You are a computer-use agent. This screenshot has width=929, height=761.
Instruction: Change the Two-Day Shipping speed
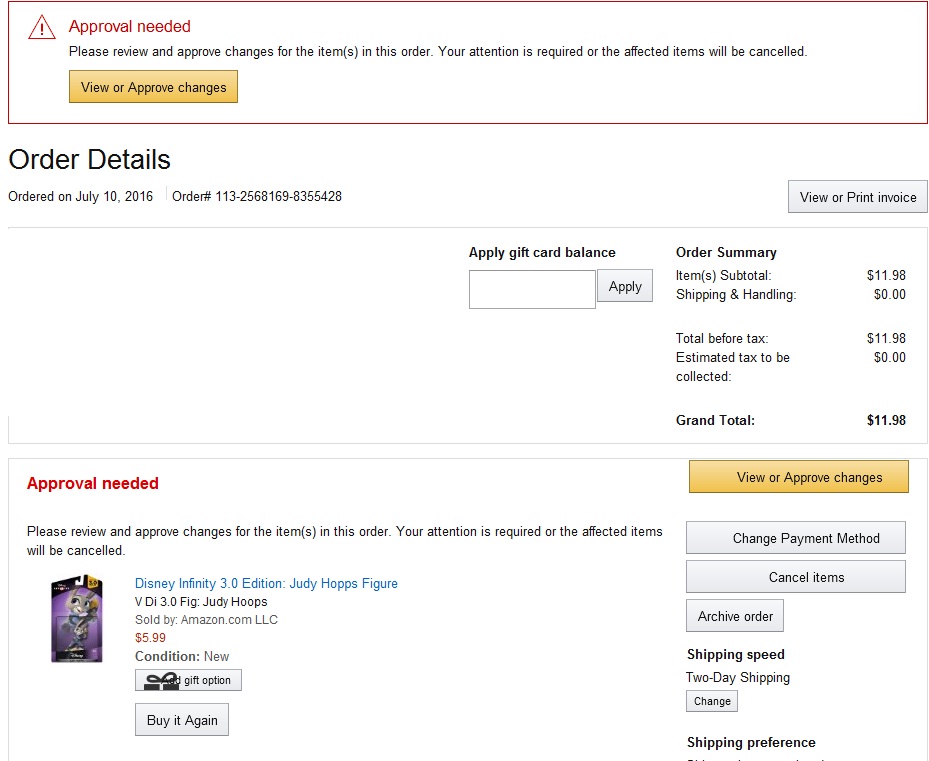712,701
